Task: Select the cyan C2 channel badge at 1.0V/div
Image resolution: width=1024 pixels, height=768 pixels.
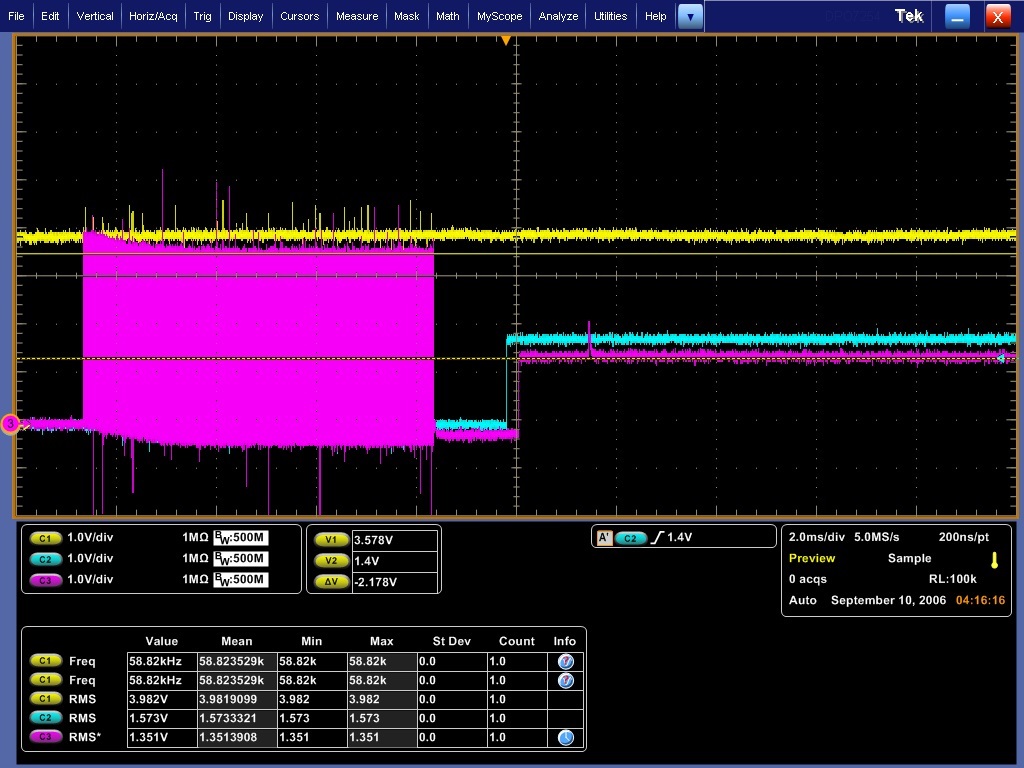Action: tap(47, 559)
